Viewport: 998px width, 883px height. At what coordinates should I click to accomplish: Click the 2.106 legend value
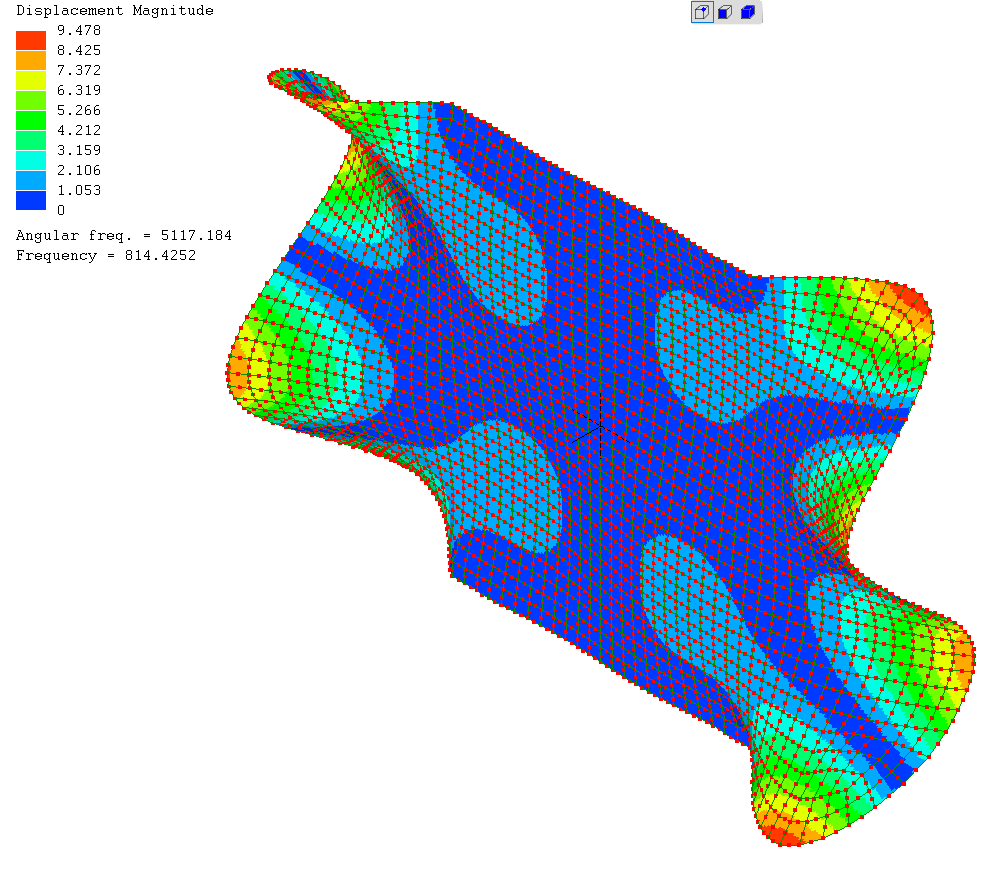(x=79, y=170)
